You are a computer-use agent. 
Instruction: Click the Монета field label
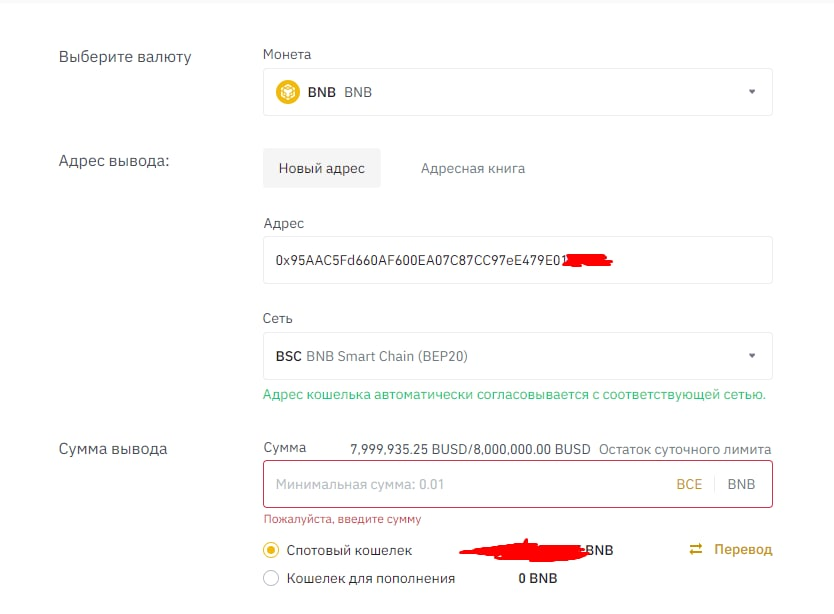[x=287, y=55]
